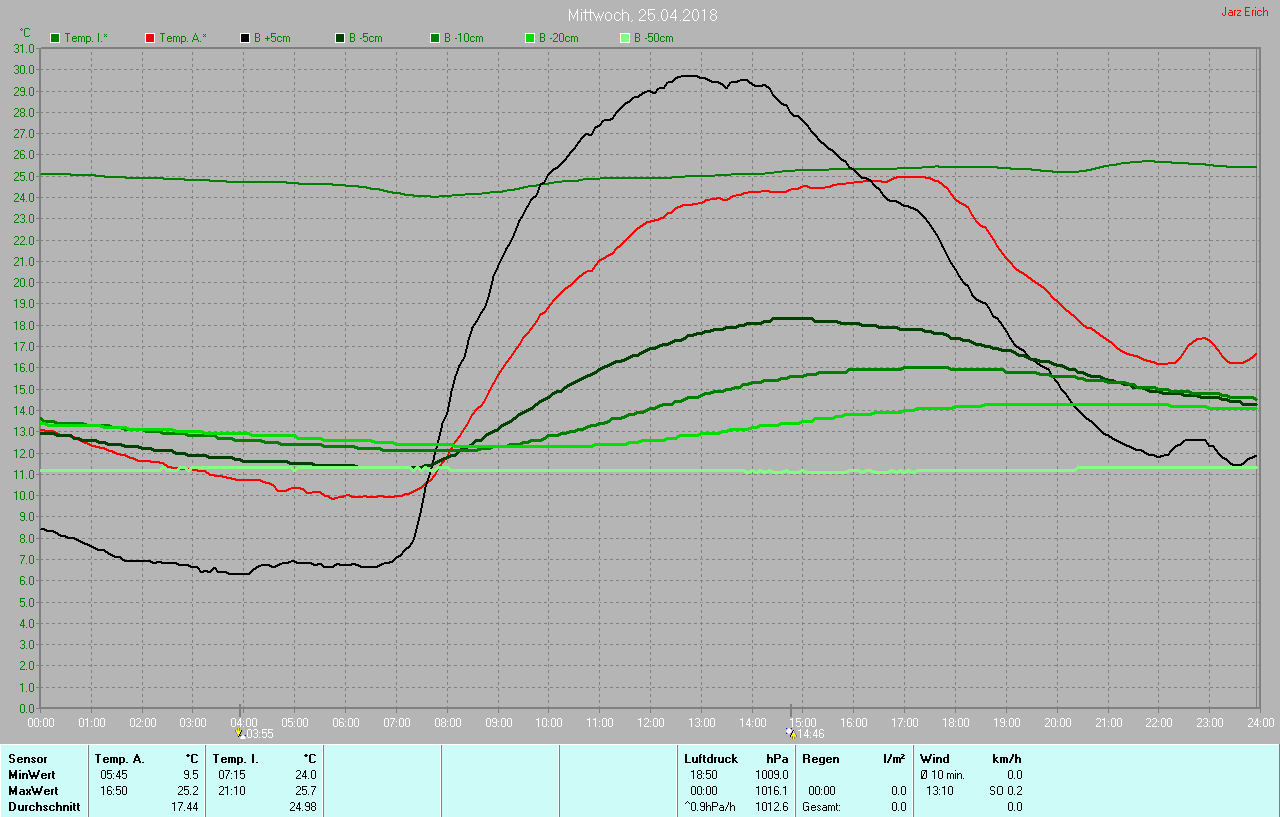Image resolution: width=1280 pixels, height=817 pixels.
Task: Click the B -10cm legend color square
Action: 435,38
